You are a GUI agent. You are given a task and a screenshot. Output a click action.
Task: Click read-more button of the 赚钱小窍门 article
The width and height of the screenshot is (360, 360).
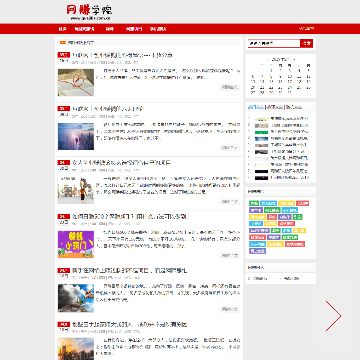click(229, 255)
